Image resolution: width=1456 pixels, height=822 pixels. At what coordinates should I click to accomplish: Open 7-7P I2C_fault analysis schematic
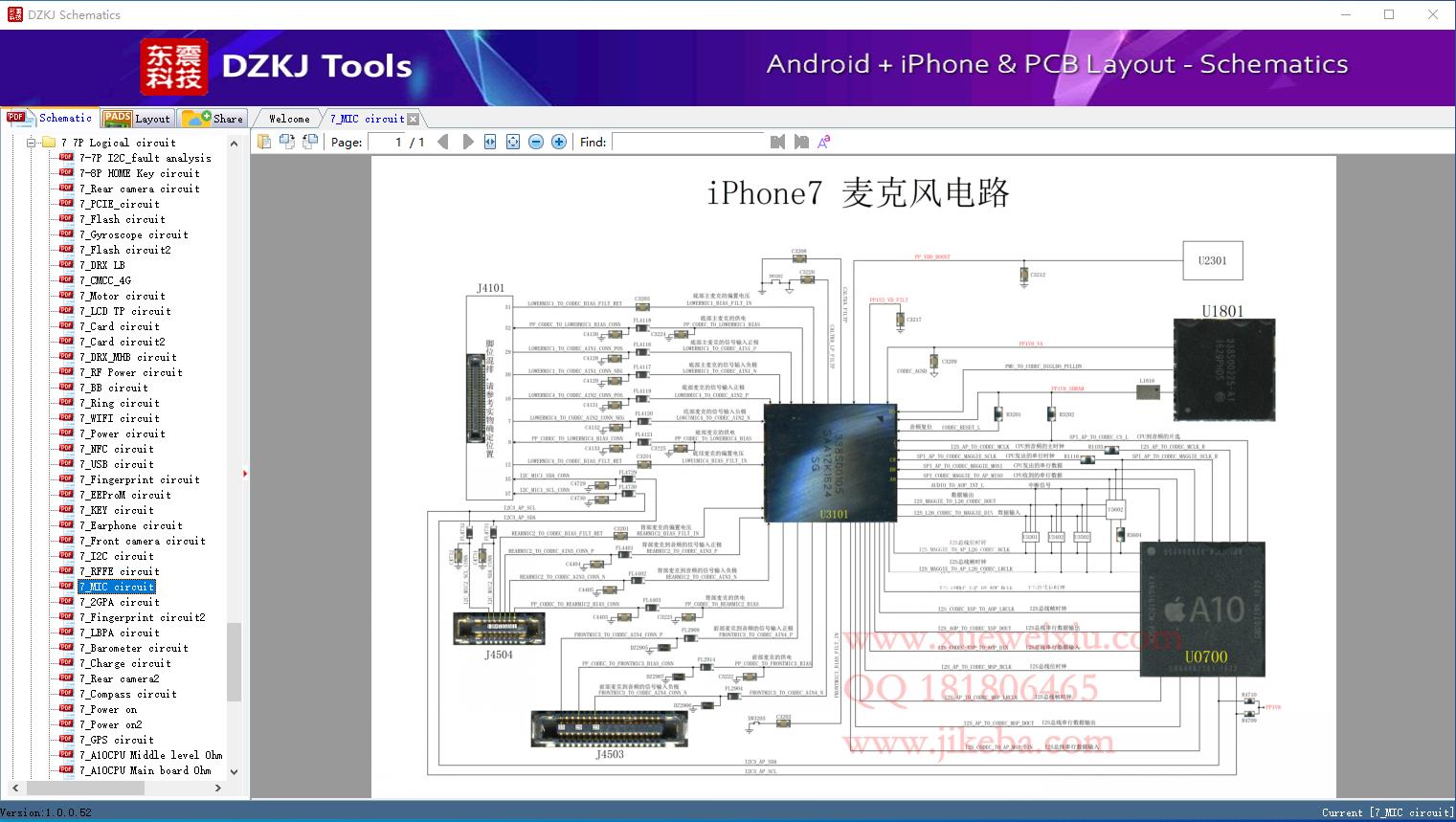146,158
